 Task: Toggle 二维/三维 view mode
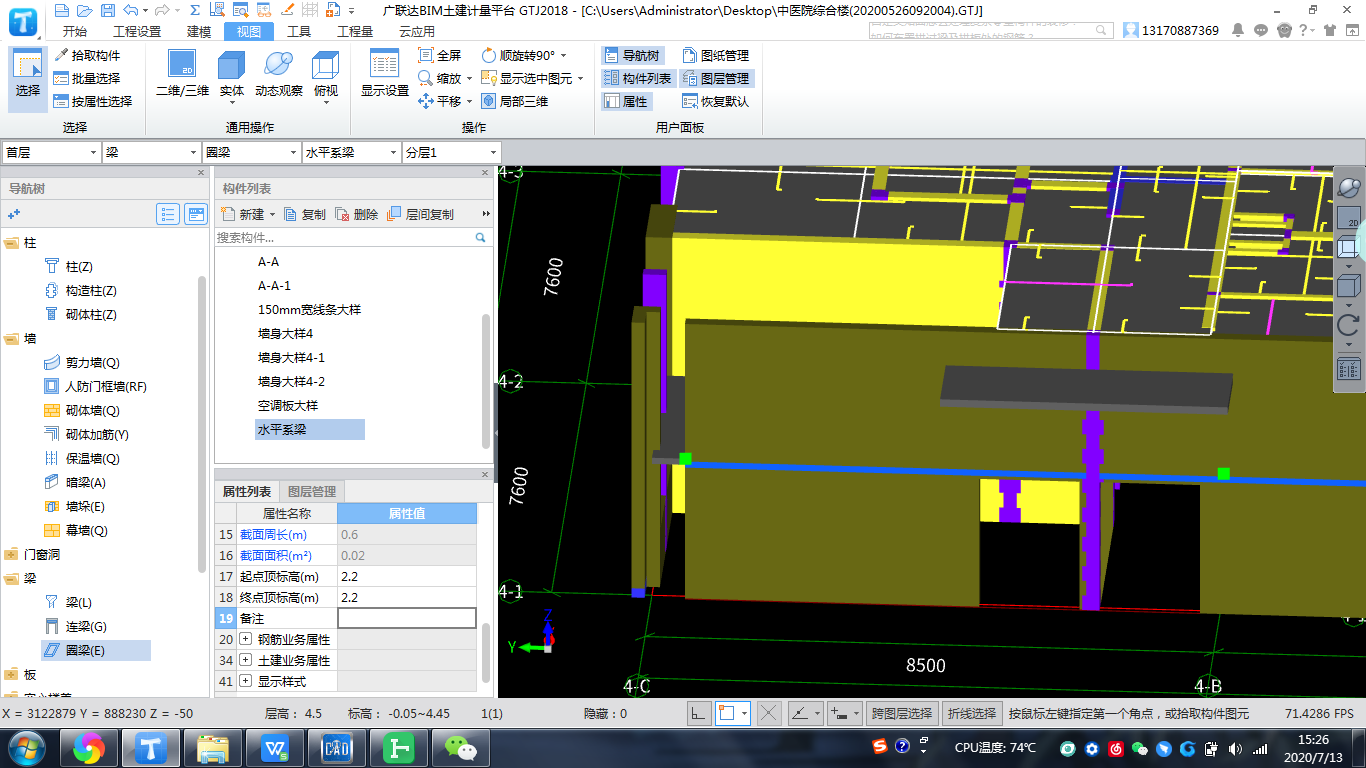(x=183, y=76)
